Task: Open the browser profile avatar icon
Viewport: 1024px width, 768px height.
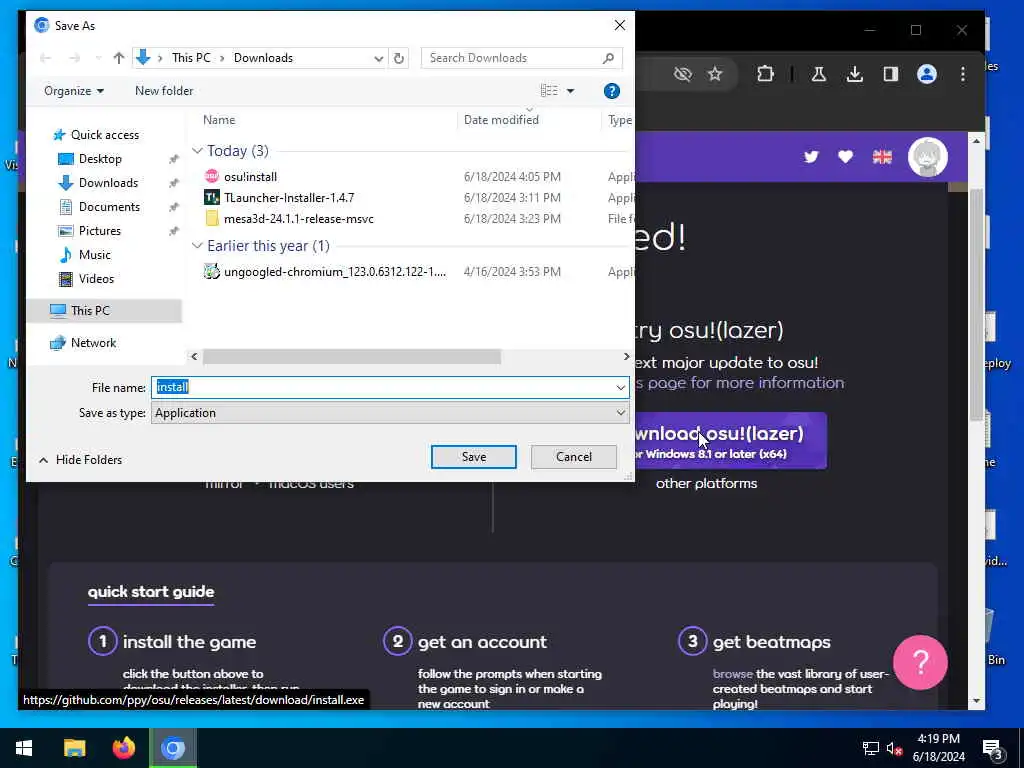Action: pyautogui.click(x=926, y=74)
